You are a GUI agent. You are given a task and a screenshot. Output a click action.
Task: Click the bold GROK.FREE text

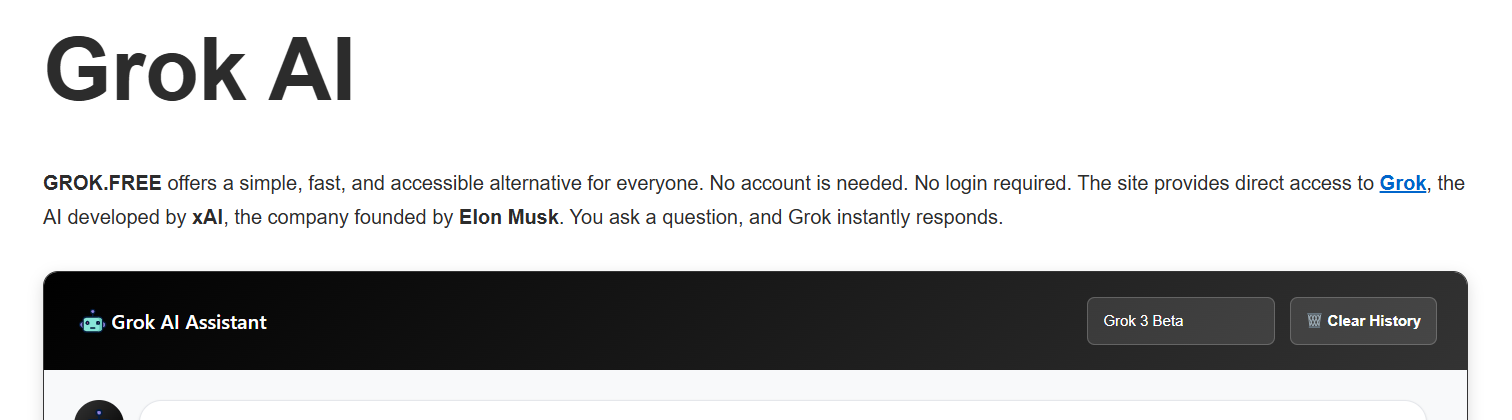(102, 183)
